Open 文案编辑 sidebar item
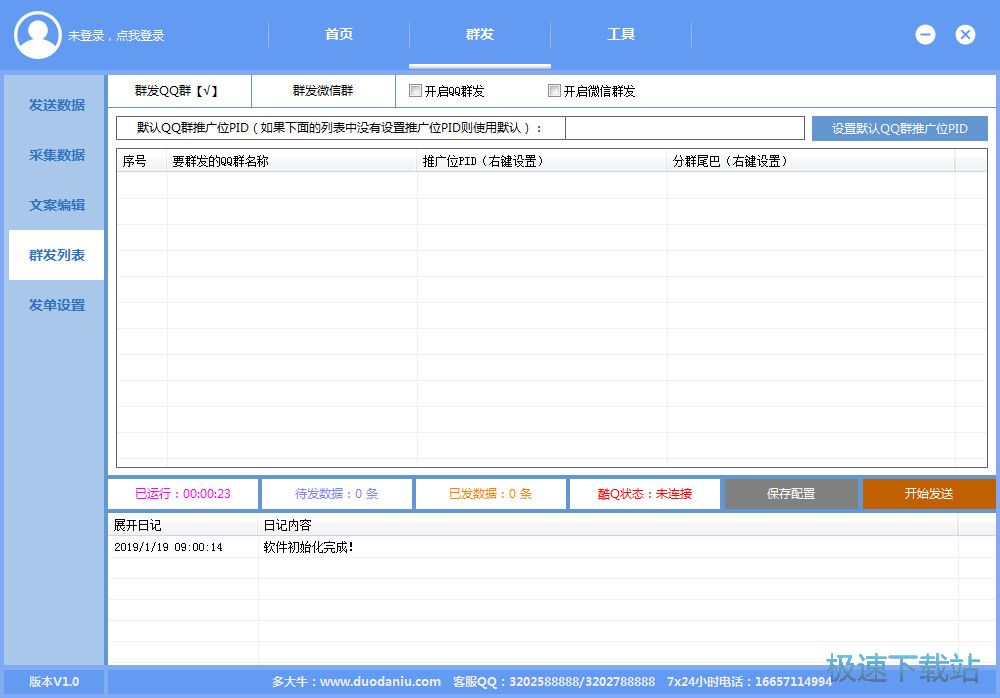1000x698 pixels. (56, 205)
